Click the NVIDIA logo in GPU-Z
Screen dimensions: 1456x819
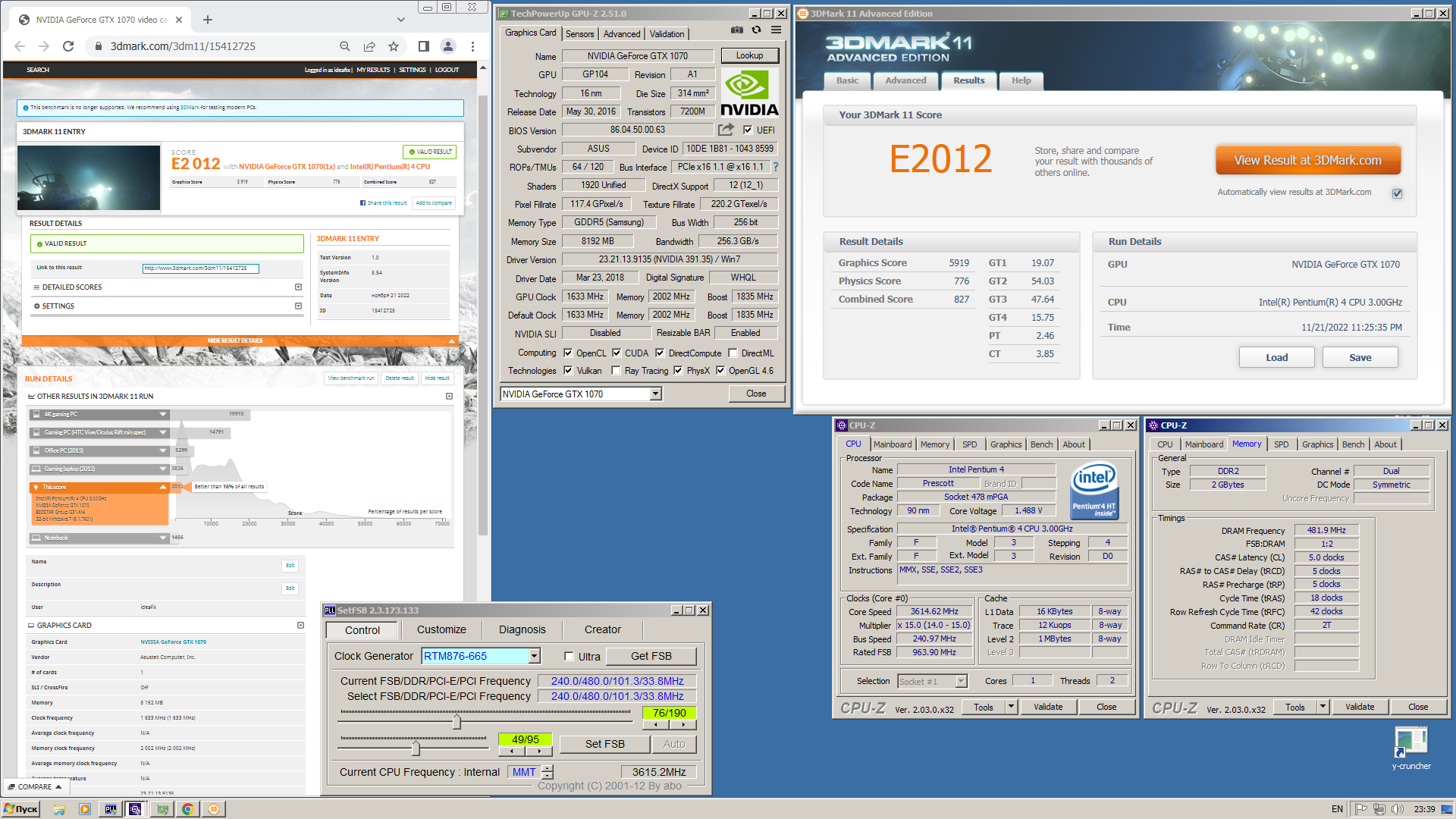click(x=749, y=93)
